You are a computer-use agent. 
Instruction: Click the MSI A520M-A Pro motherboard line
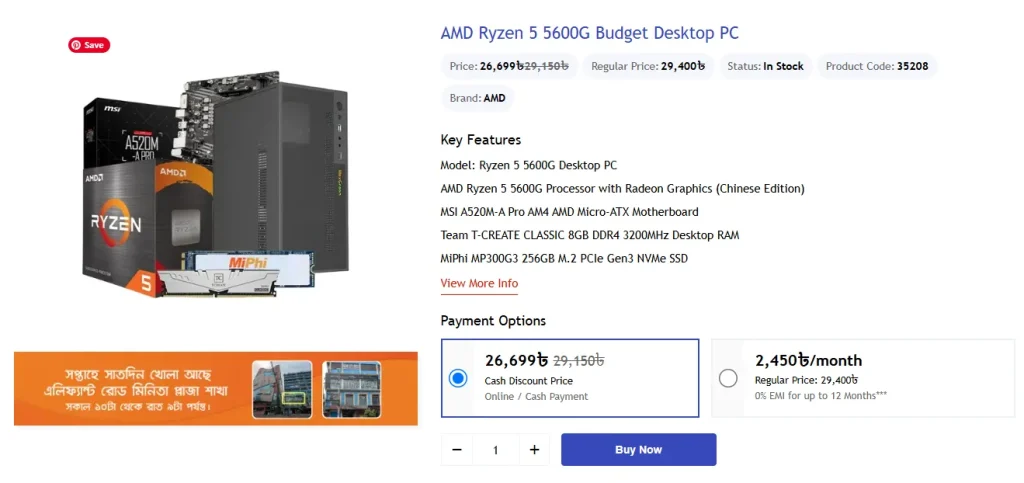click(569, 212)
